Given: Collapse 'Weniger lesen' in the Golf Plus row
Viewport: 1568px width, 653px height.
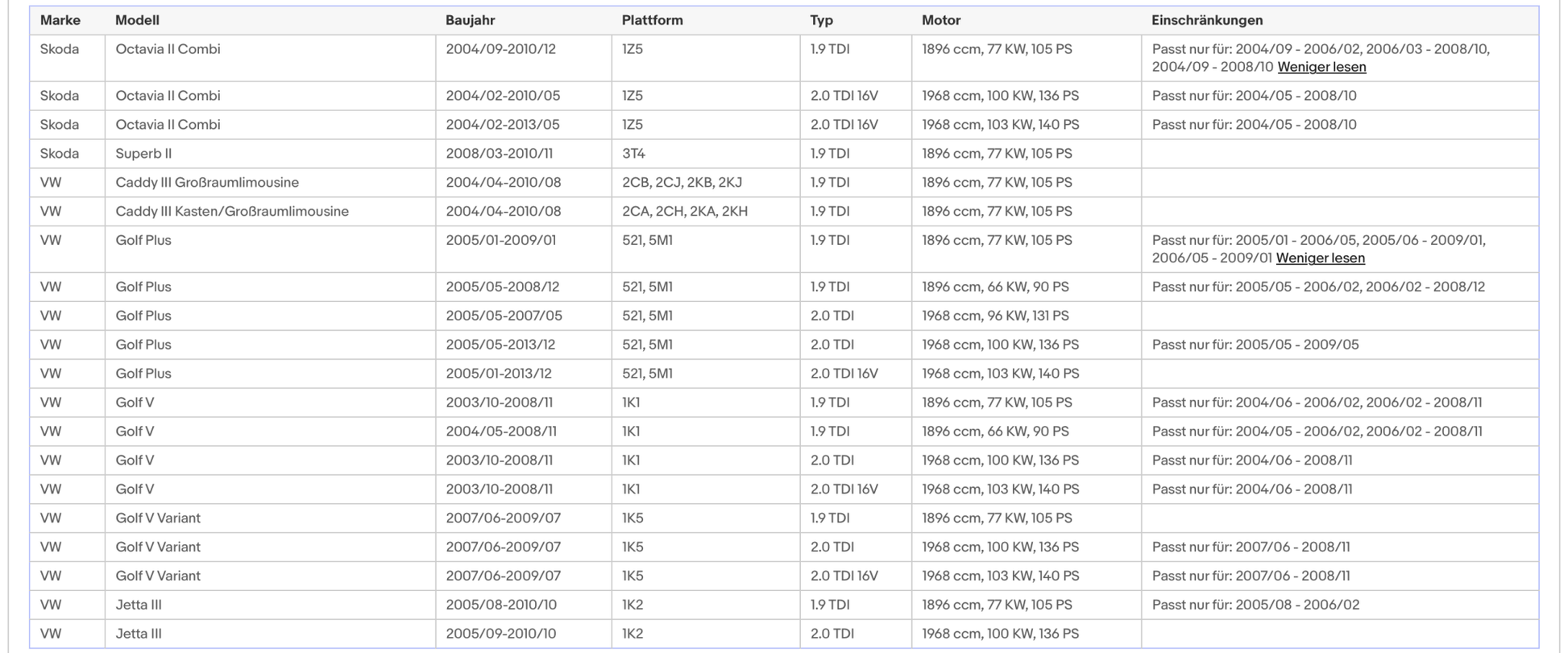Looking at the screenshot, I should coord(1320,258).
